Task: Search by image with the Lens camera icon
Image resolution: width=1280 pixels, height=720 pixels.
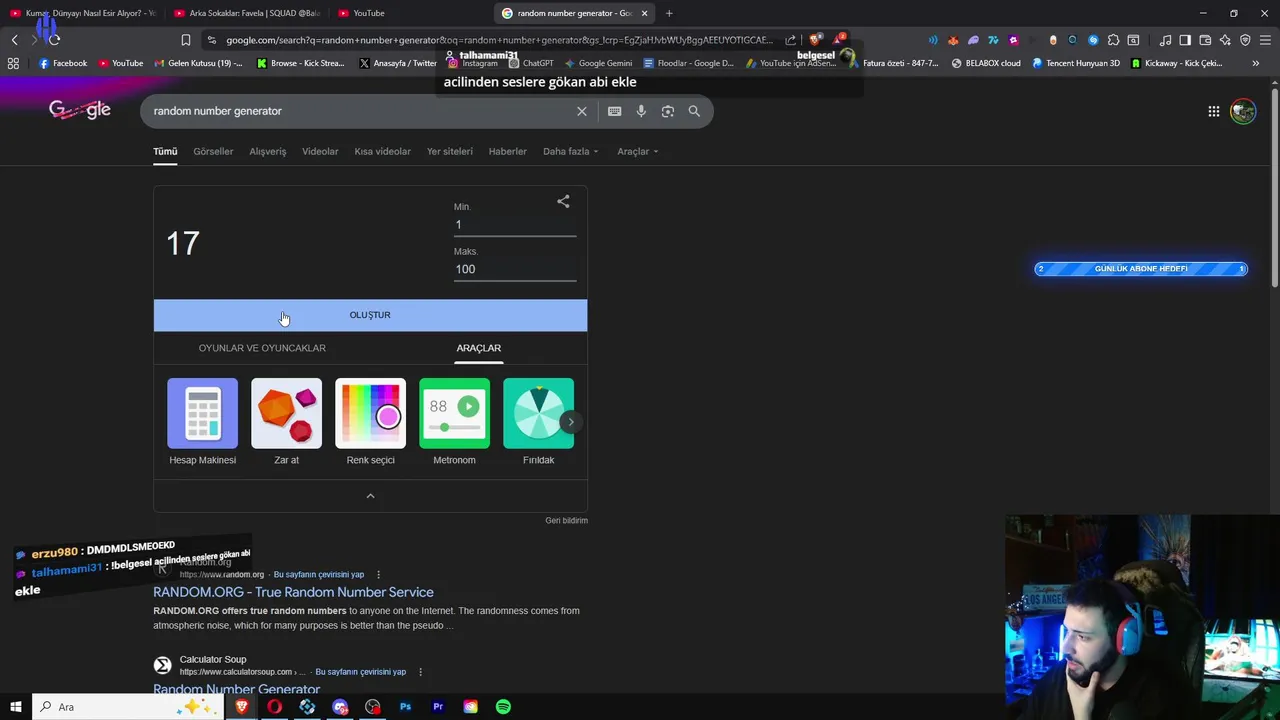Action: coord(668,111)
